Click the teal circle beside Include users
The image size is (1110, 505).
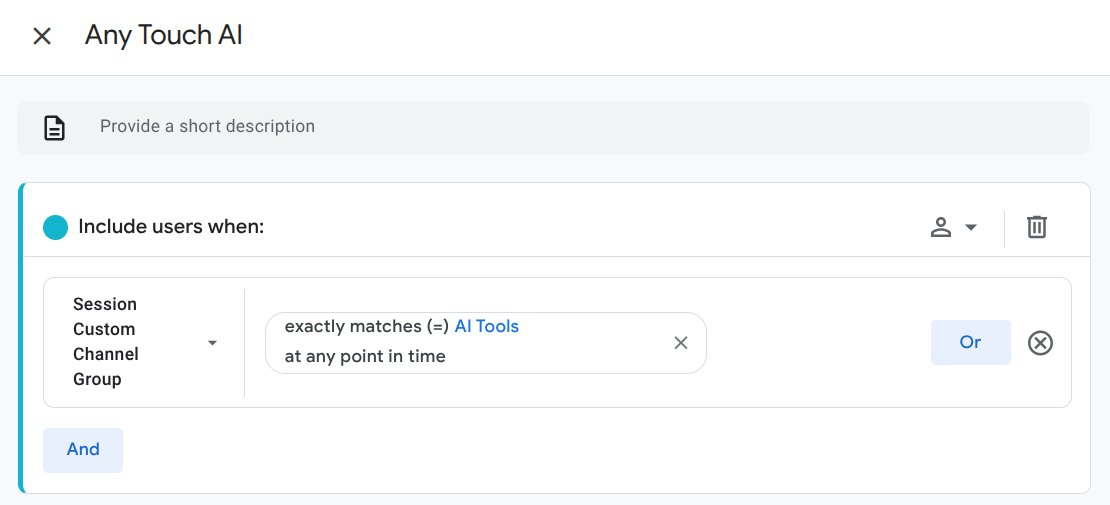pyautogui.click(x=55, y=227)
